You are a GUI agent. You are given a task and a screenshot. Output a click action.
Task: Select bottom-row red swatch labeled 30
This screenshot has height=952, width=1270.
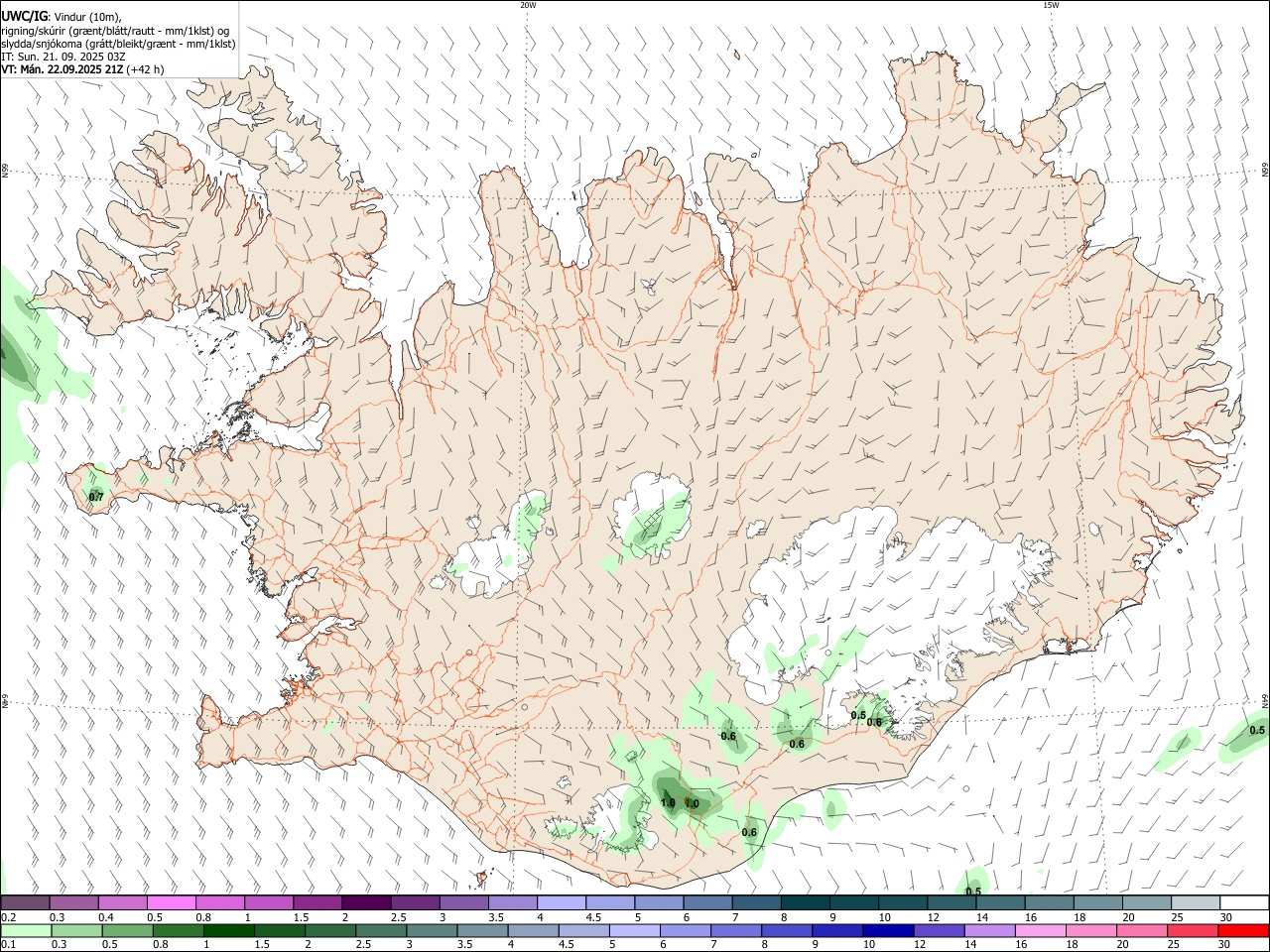(x=1244, y=931)
